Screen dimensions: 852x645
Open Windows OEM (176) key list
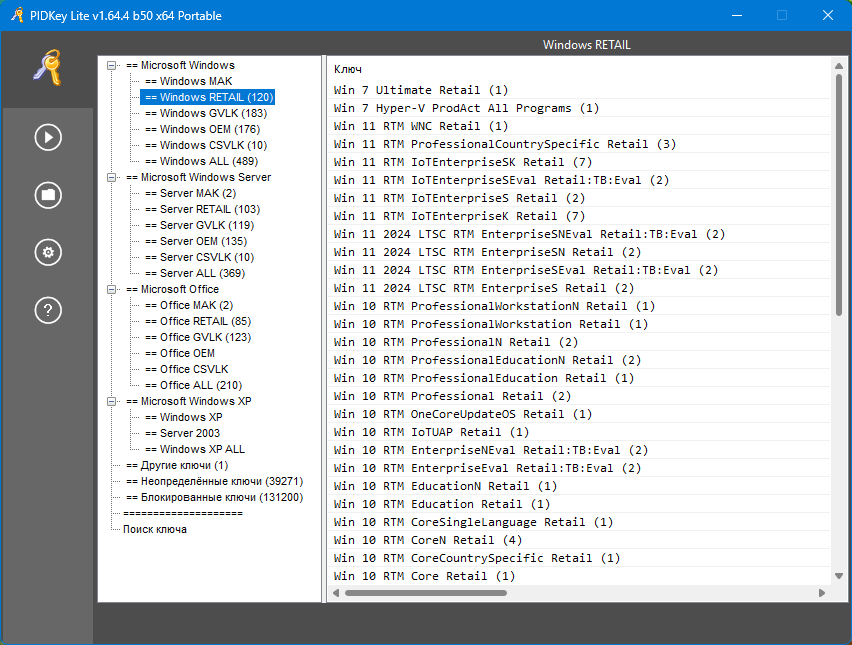click(x=209, y=129)
